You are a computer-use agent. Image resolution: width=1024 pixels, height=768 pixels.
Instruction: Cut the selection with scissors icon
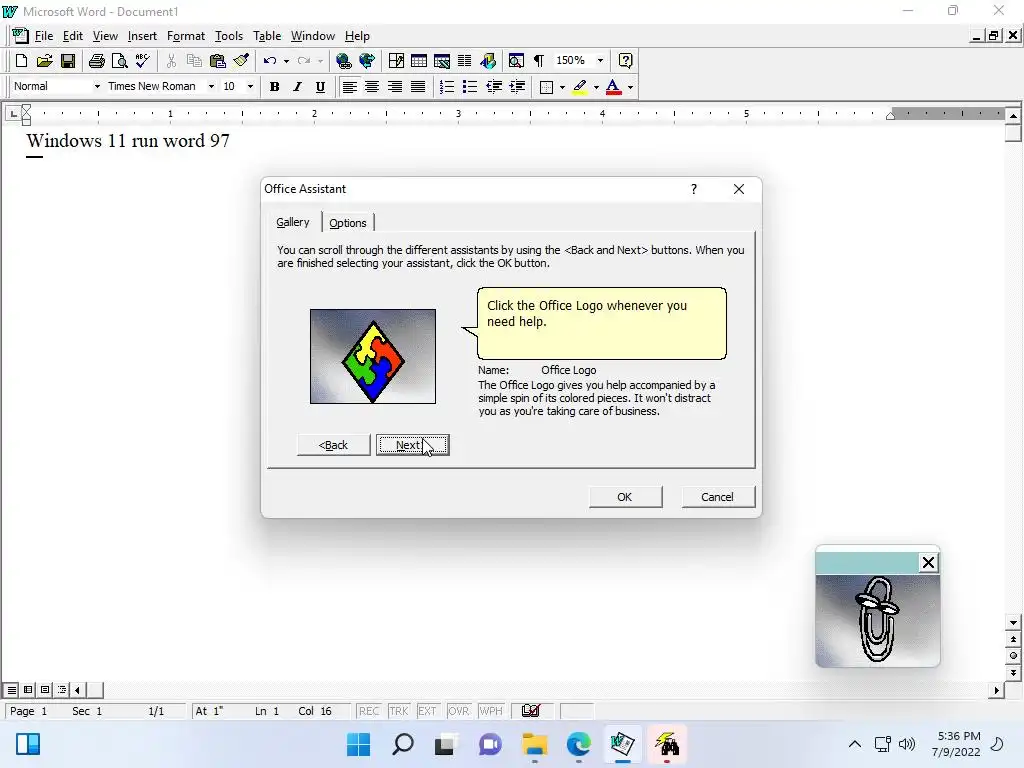click(x=171, y=61)
